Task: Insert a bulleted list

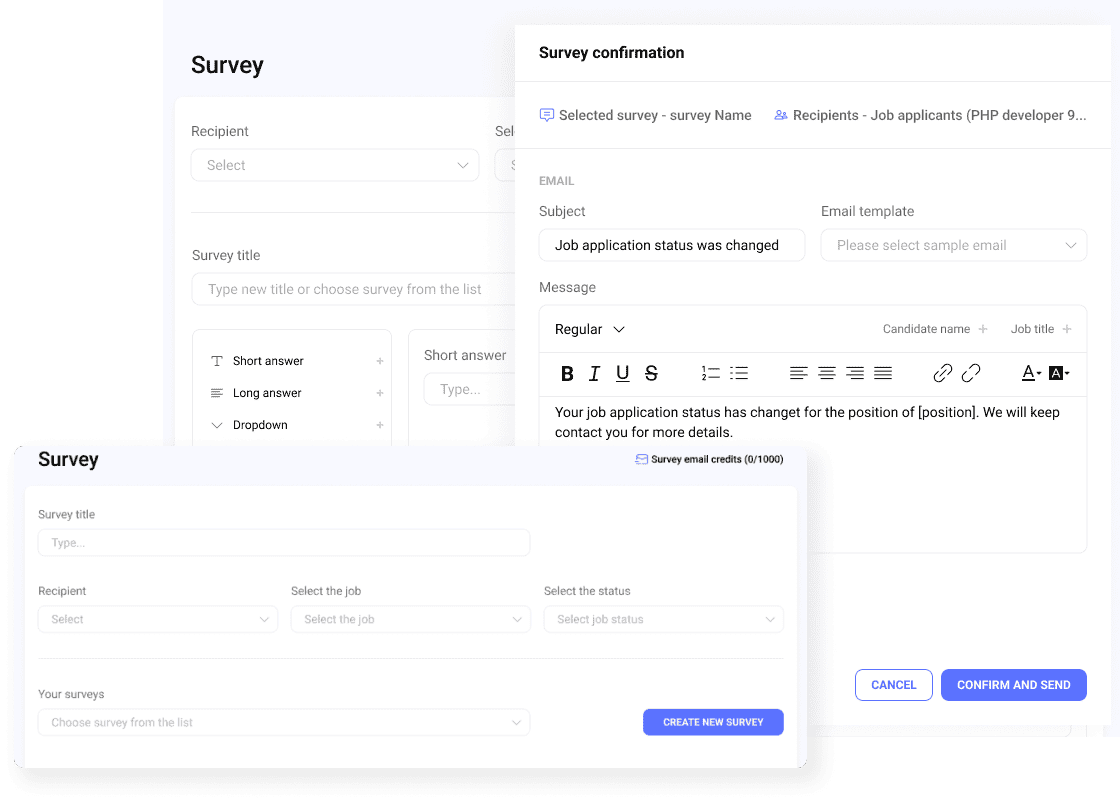Action: pyautogui.click(x=739, y=373)
